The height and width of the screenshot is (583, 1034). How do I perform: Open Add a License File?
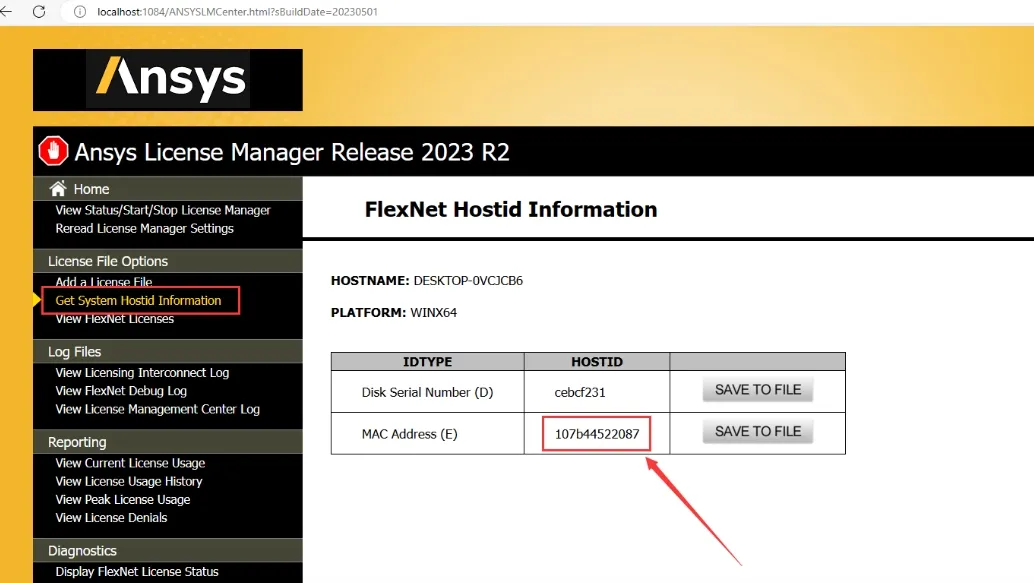click(x=104, y=282)
